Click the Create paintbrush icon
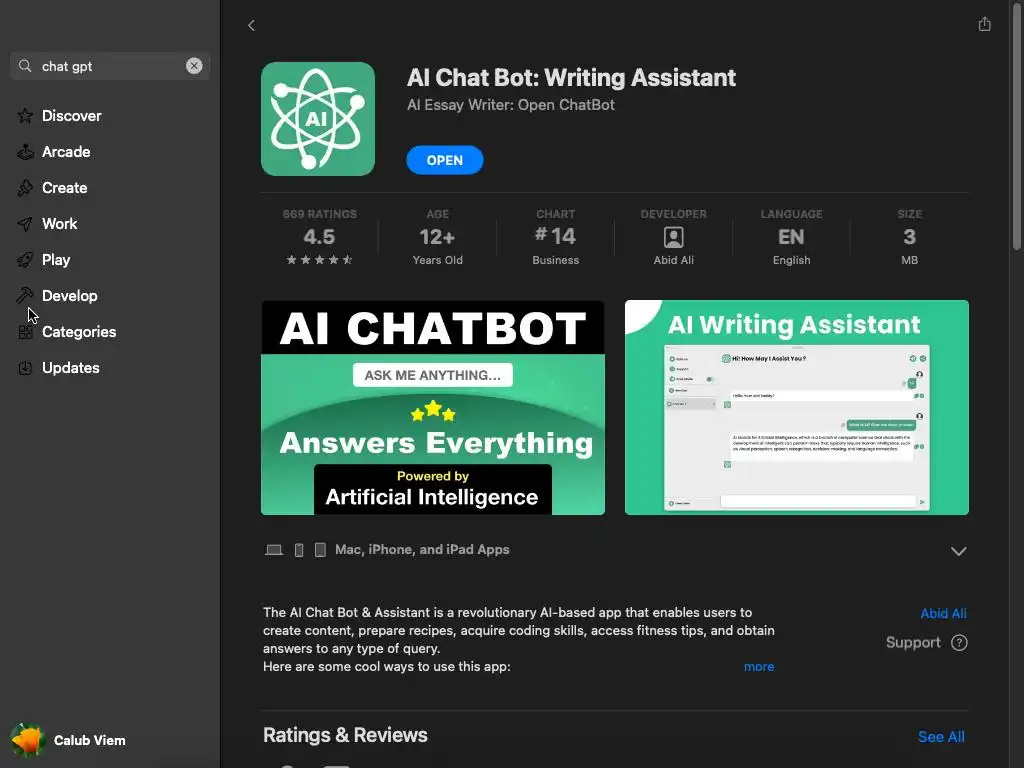Viewport: 1024px width, 768px height. (25, 188)
